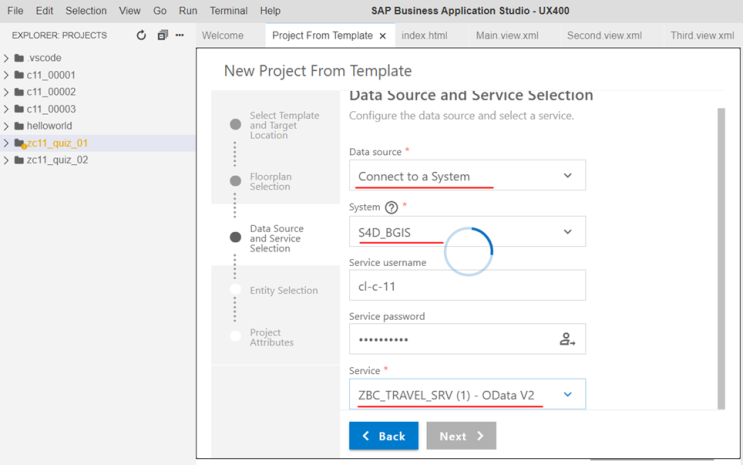Image resolution: width=743 pixels, height=465 pixels.
Task: Open the View menu
Action: click(129, 10)
